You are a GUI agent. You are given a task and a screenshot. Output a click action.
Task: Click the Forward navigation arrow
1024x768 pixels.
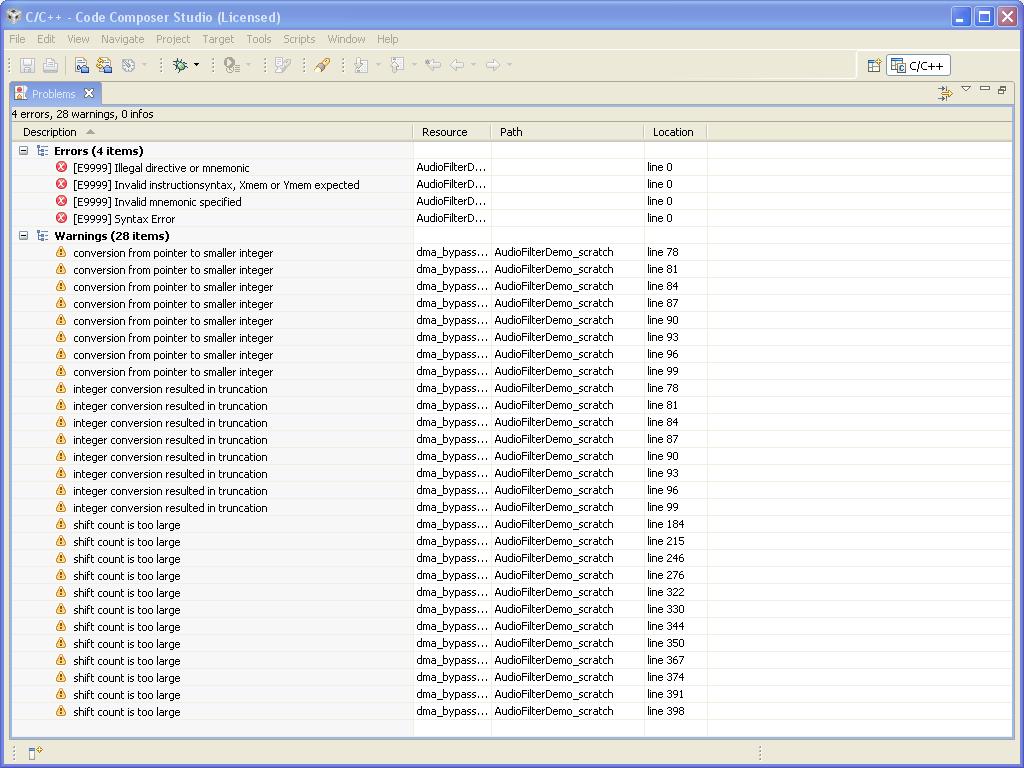pos(494,65)
